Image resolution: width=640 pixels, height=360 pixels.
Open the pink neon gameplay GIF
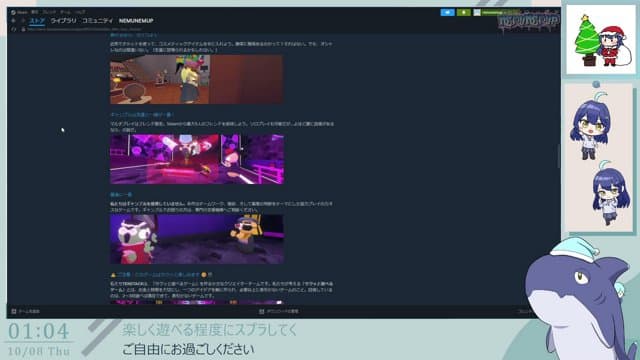click(x=197, y=159)
